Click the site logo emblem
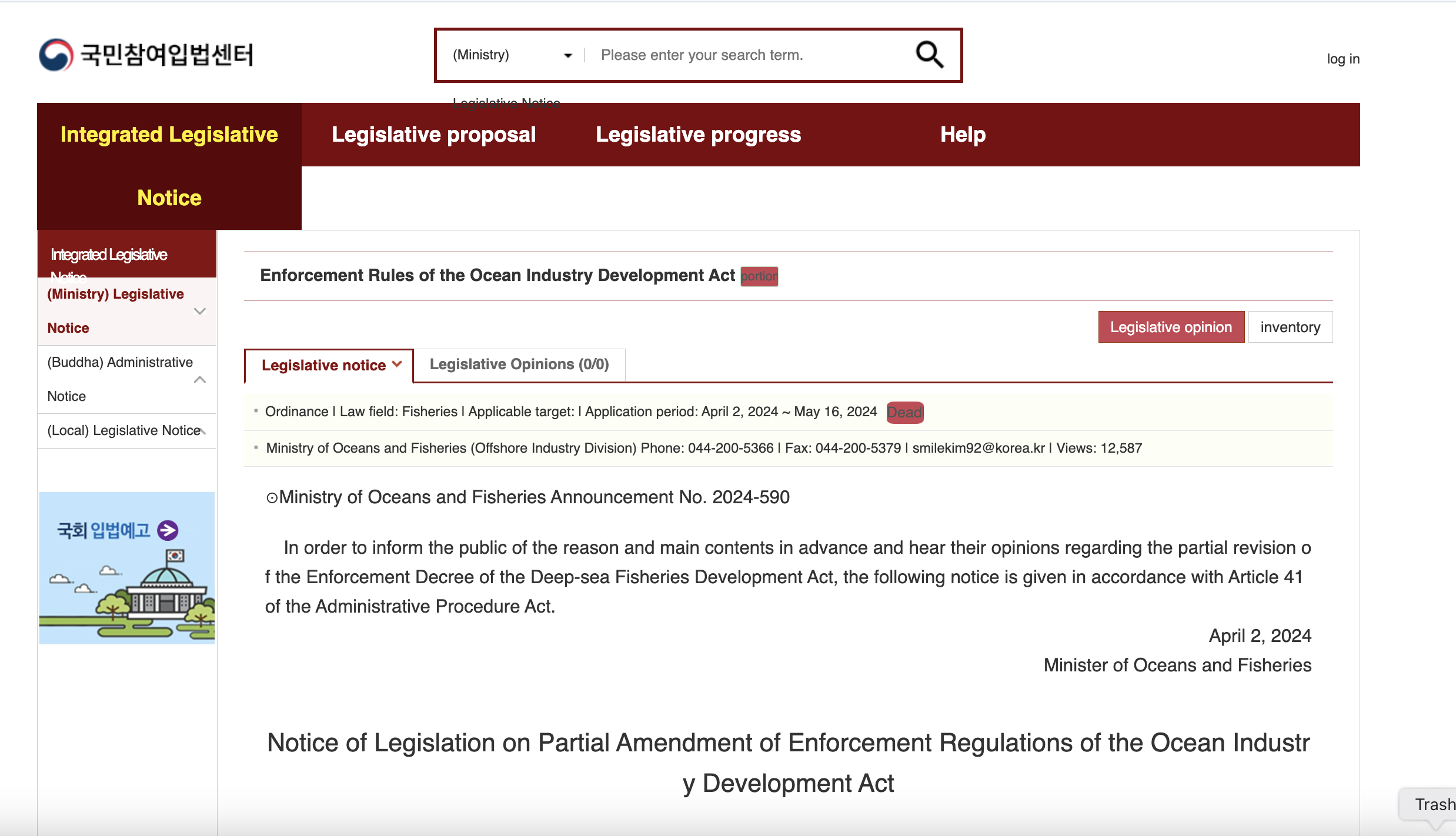 [56, 55]
